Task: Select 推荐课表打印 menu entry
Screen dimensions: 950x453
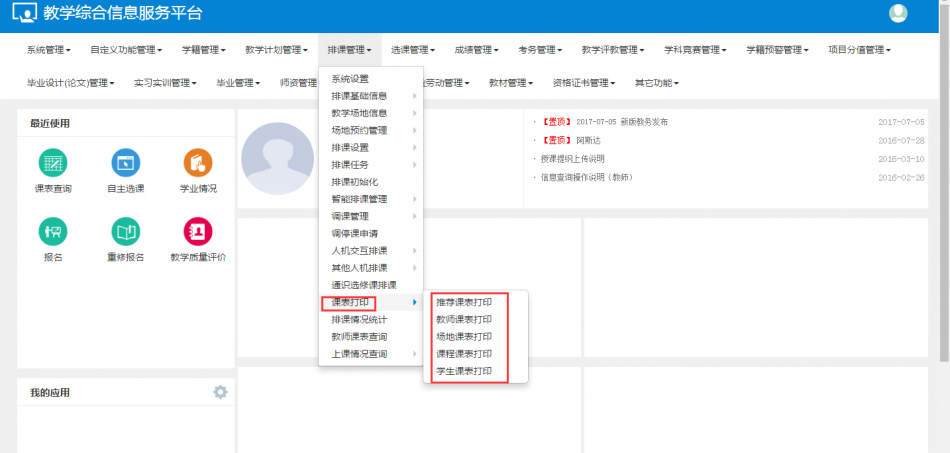Action: click(464, 302)
